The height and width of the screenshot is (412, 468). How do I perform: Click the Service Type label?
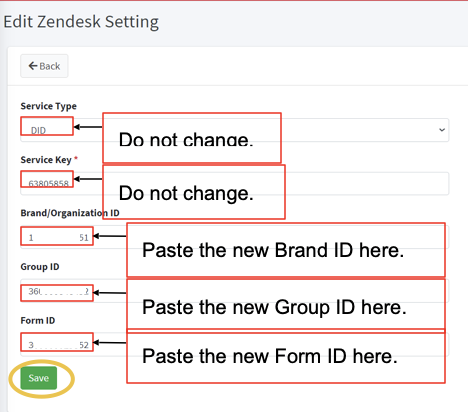tap(49, 106)
